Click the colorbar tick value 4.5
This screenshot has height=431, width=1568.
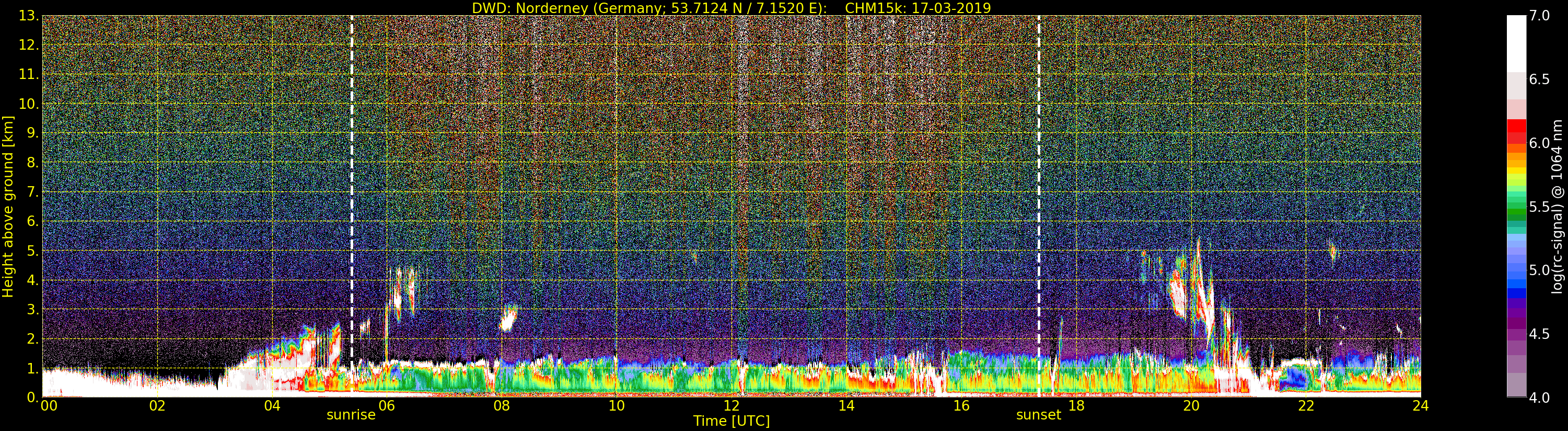[1539, 334]
